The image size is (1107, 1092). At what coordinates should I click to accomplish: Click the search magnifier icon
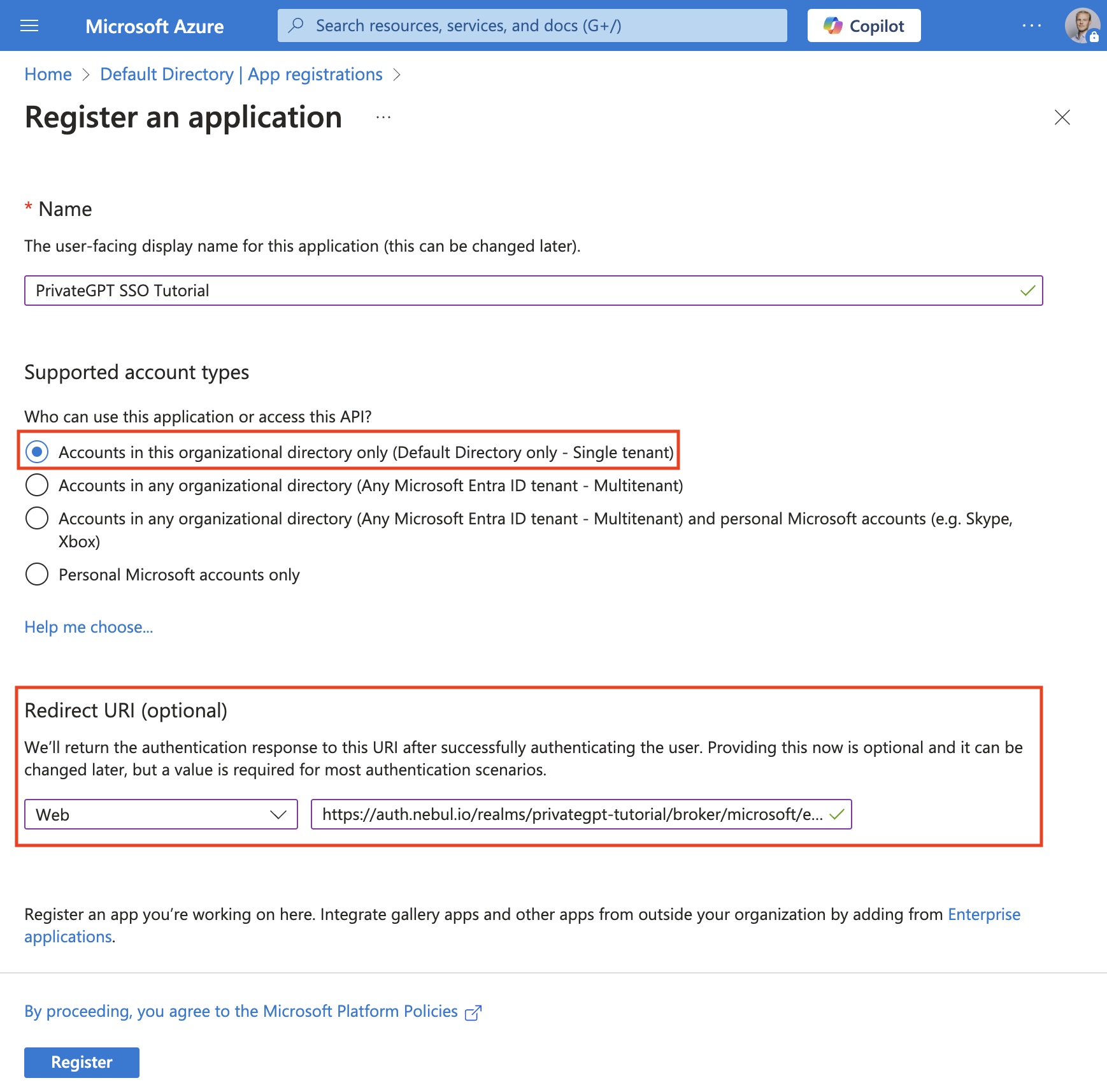coord(296,25)
